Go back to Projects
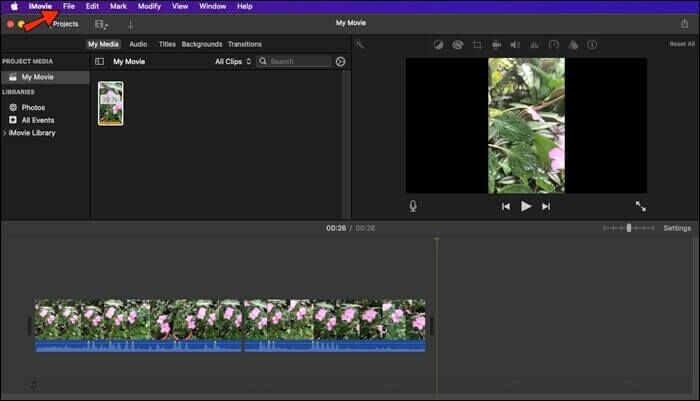Image resolution: width=700 pixels, height=401 pixels. pos(65,24)
